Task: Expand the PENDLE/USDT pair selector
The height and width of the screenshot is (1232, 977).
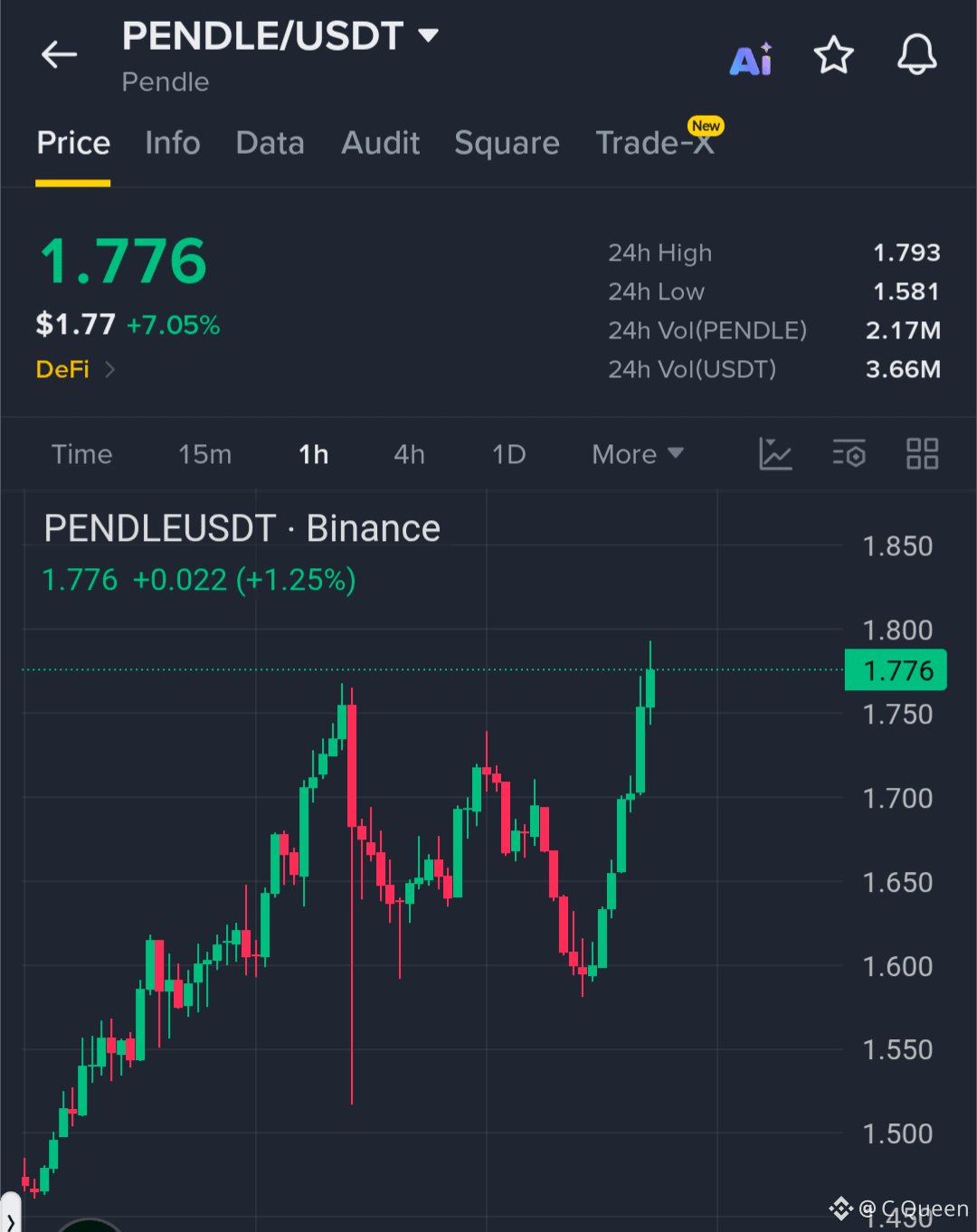Action: coord(280,36)
